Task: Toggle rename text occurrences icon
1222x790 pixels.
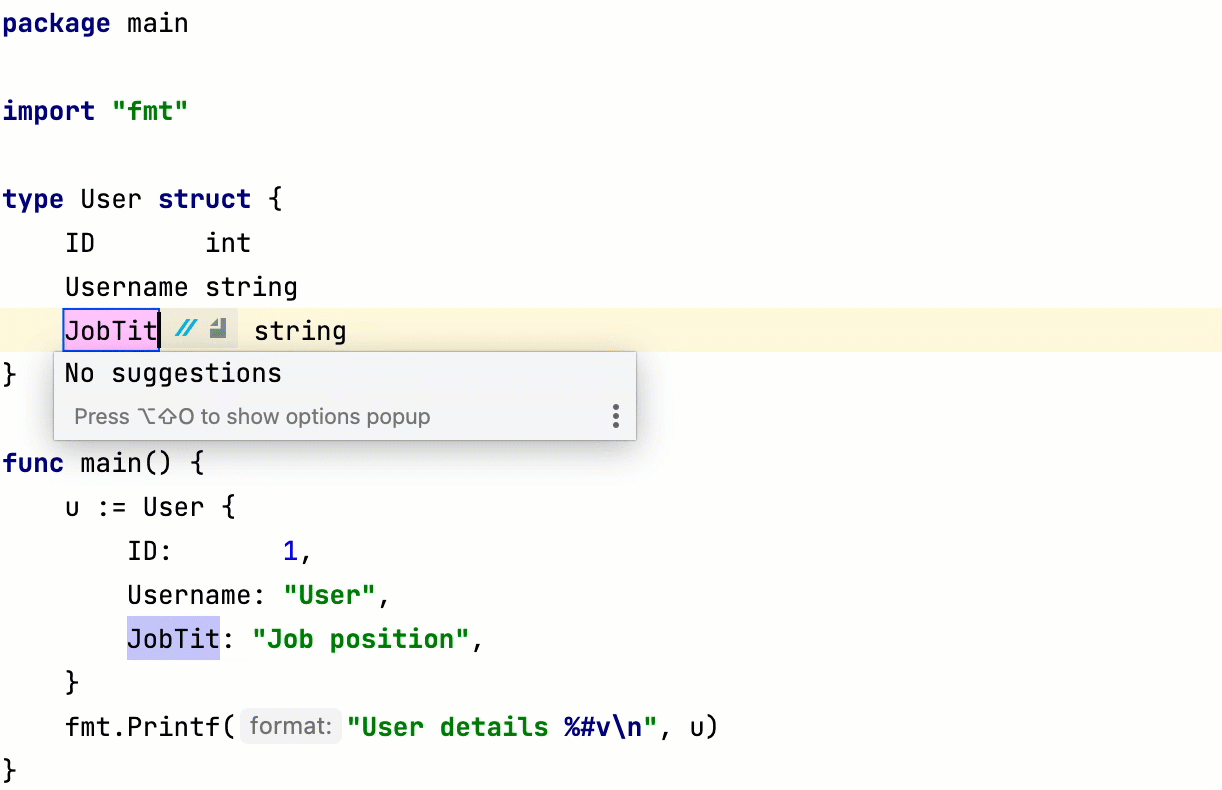Action: tap(219, 329)
